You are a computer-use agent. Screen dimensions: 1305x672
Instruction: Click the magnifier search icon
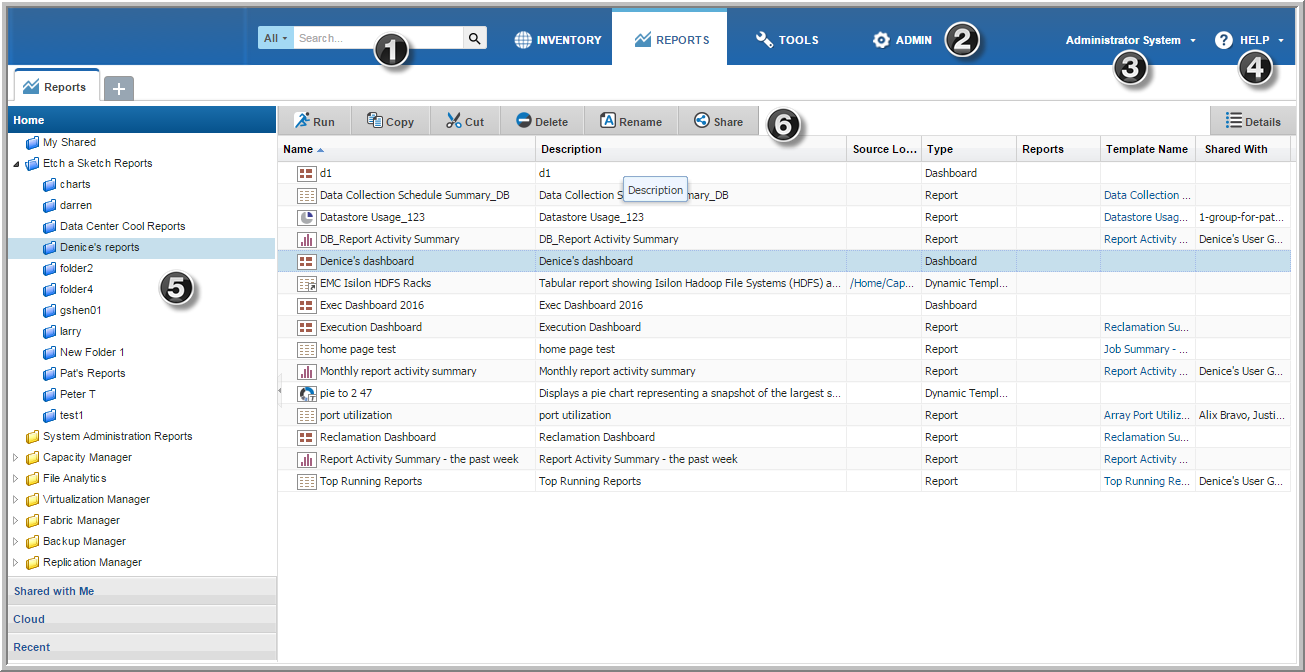(475, 38)
